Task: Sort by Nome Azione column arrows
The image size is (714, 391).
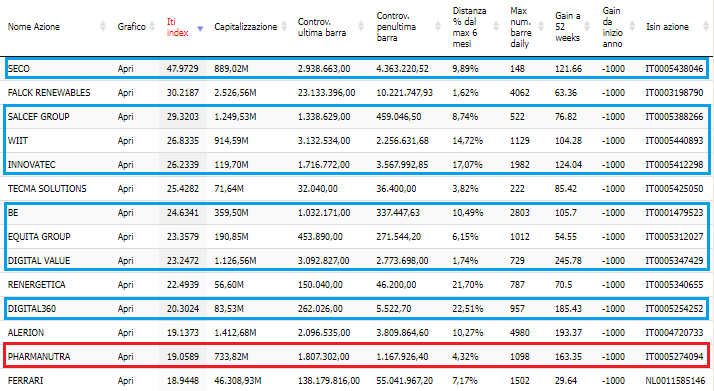Action: pyautogui.click(x=103, y=27)
